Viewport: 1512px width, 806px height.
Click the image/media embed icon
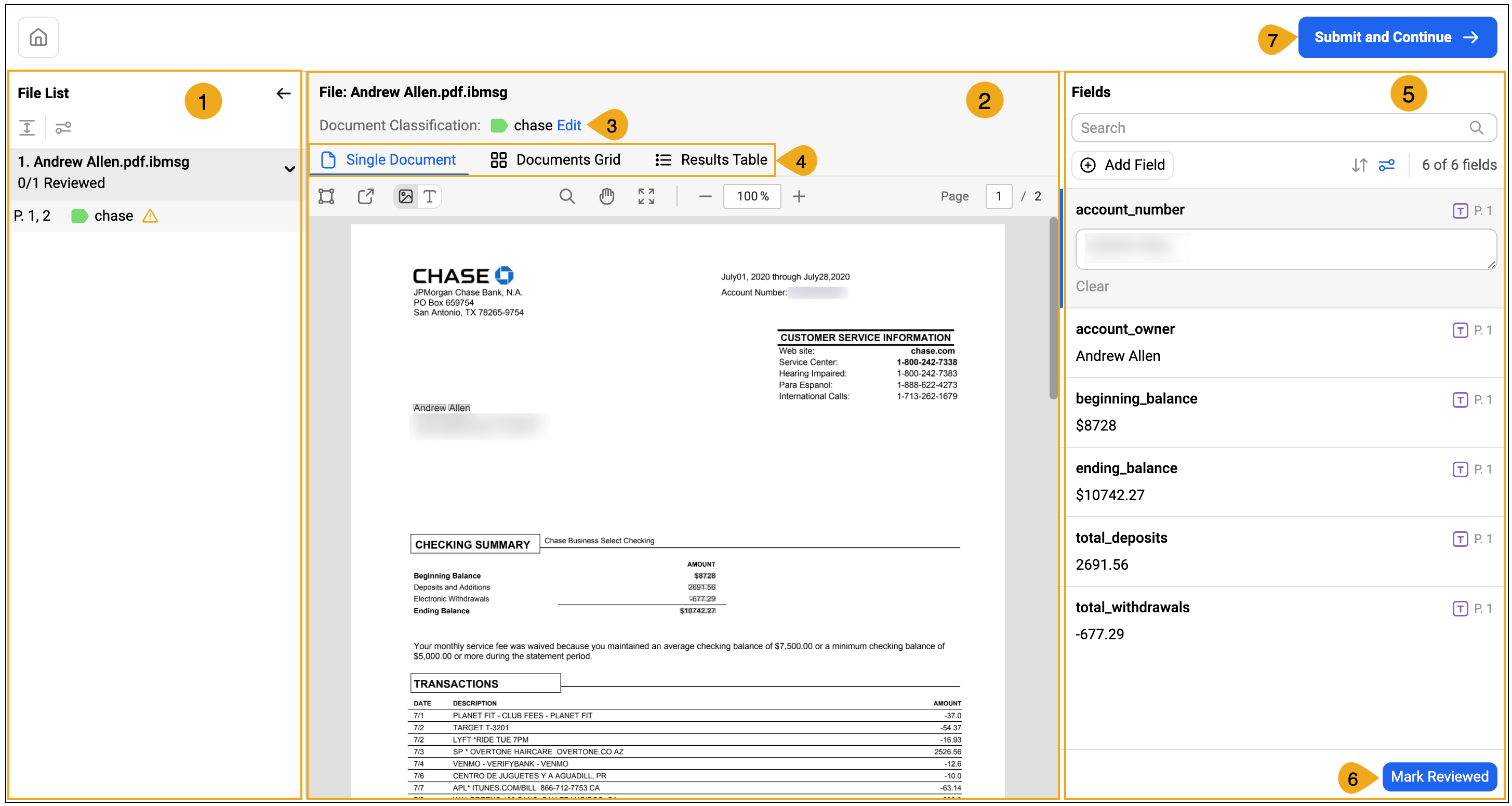tap(405, 196)
